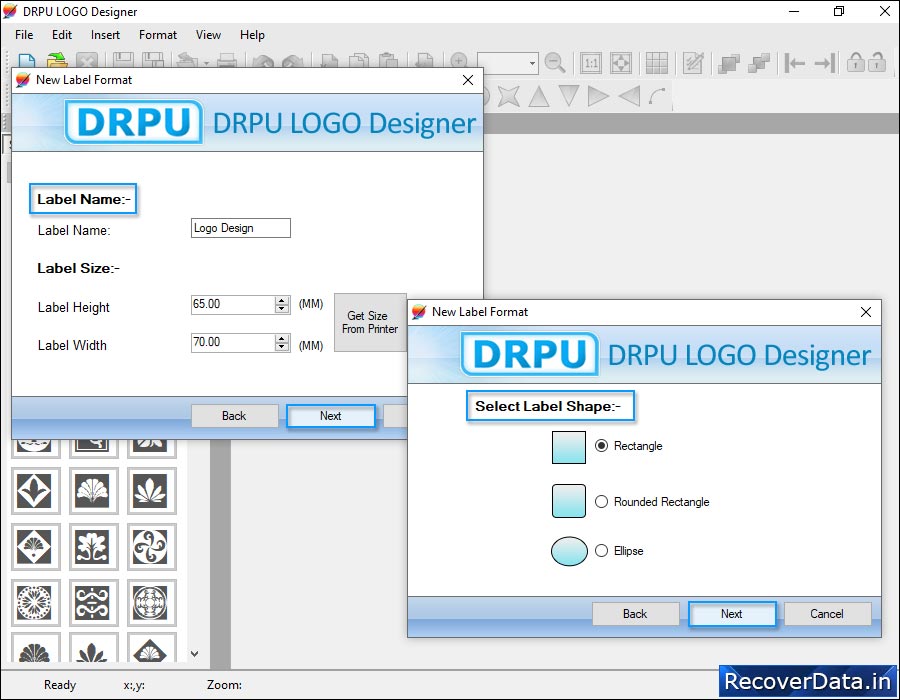Image resolution: width=900 pixels, height=700 pixels.
Task: Click the zoom-out magnifier icon in the toolbar
Action: click(x=554, y=62)
